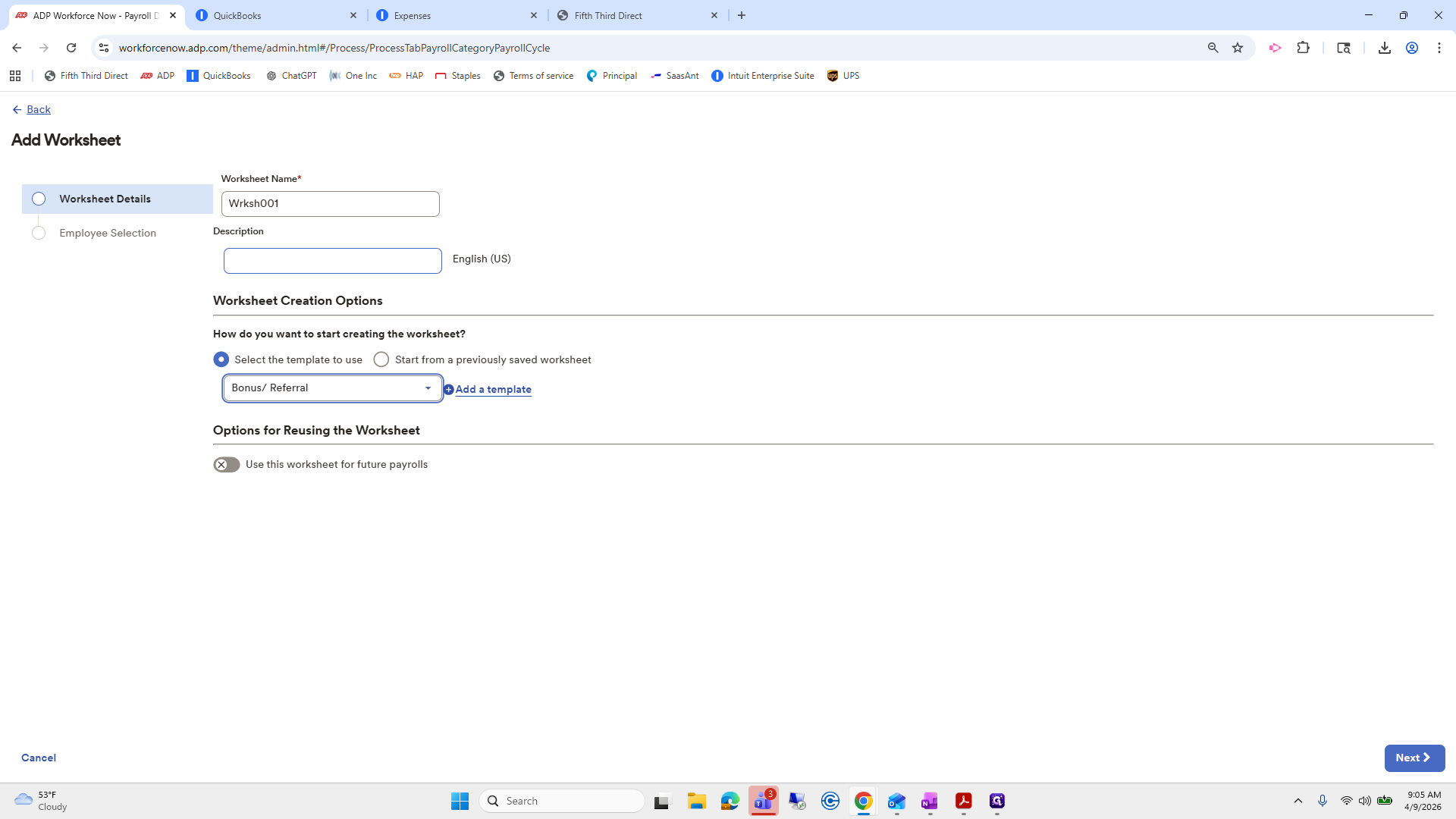1456x819 pixels.
Task: Open the Windows Start menu
Action: click(460, 801)
